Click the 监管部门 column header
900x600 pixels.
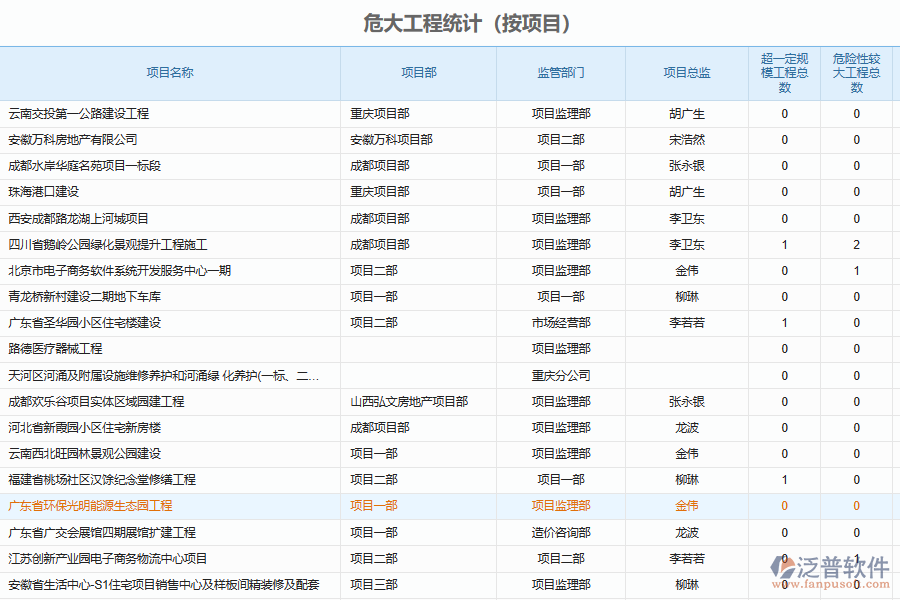click(561, 73)
